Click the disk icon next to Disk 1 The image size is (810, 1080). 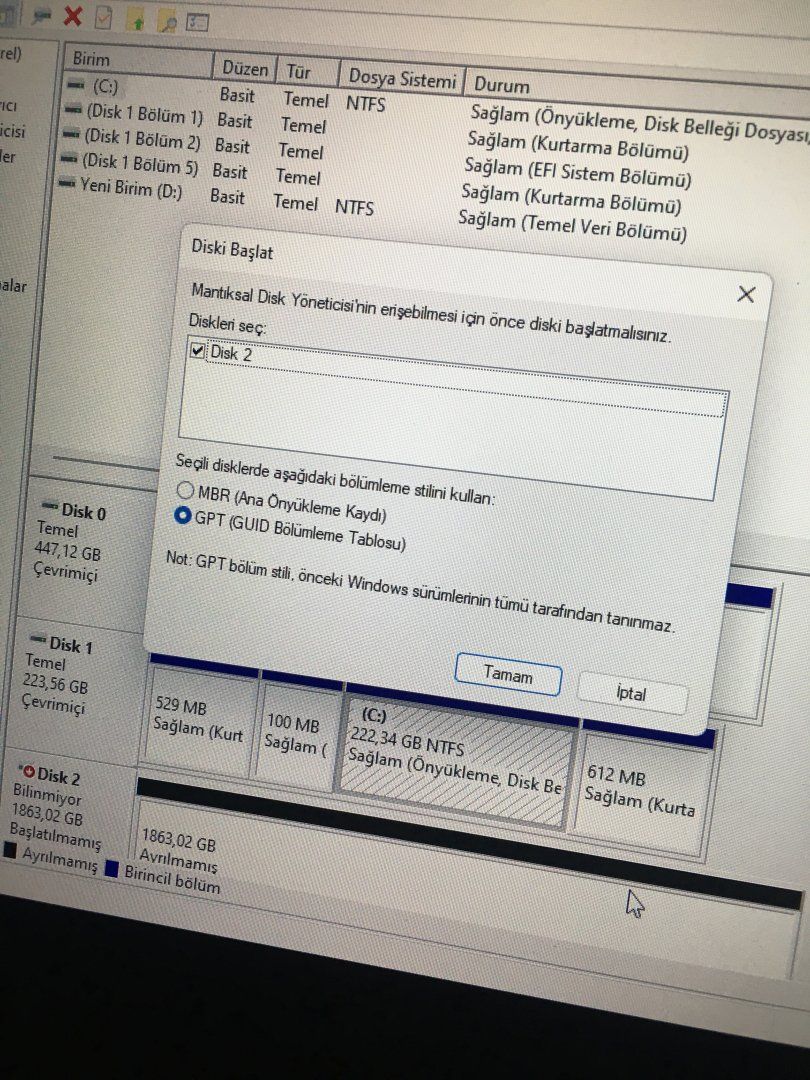(39, 640)
